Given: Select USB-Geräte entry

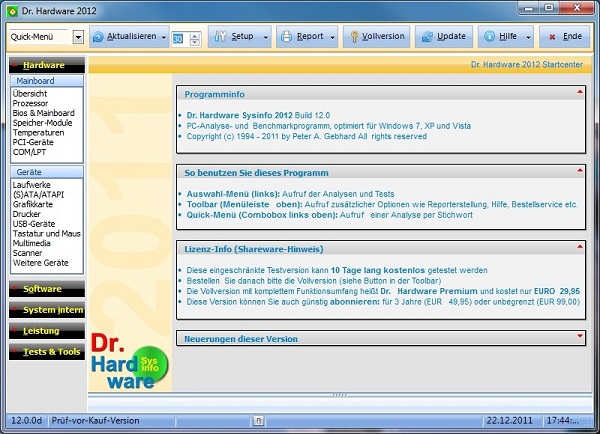Looking at the screenshot, I should 34,224.
